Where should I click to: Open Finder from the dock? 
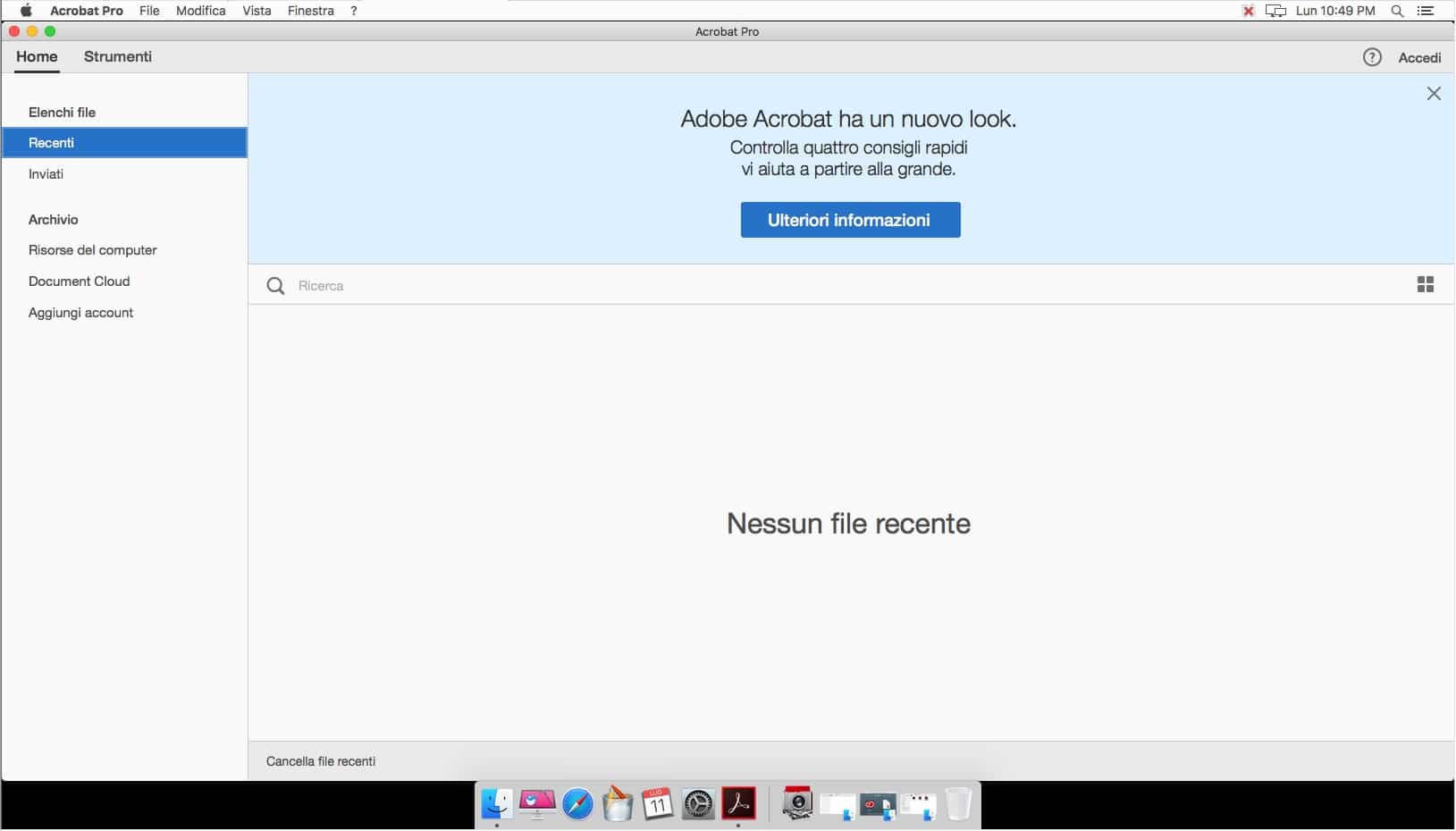click(496, 804)
